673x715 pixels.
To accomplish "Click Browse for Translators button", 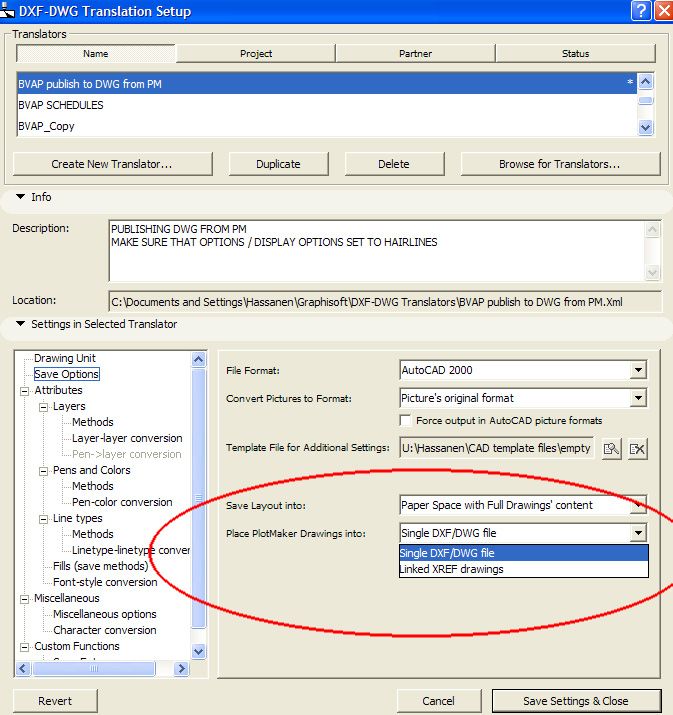I will tap(560, 164).
